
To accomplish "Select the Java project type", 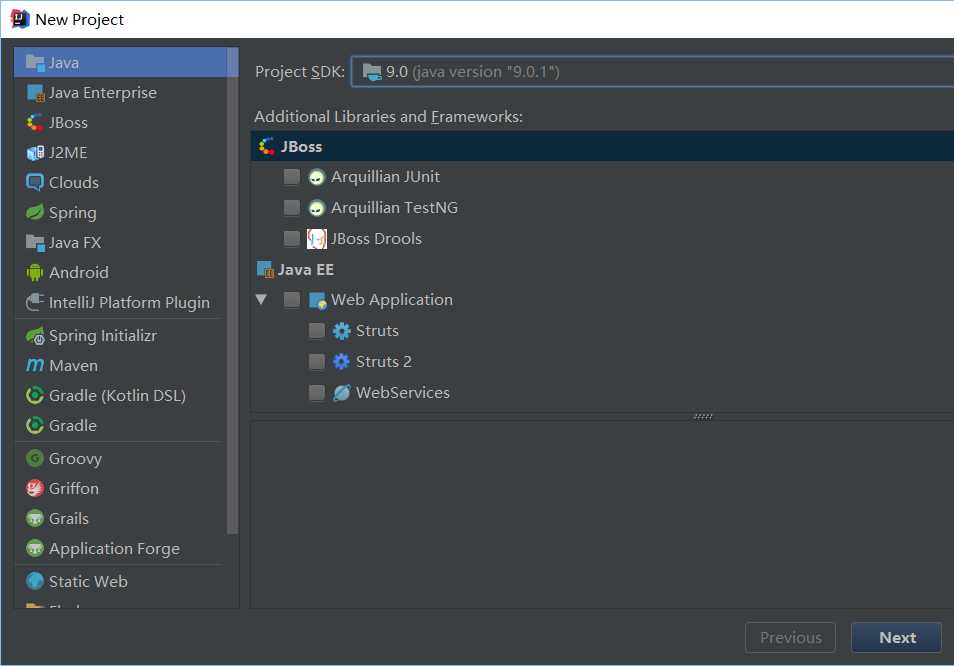I will pos(120,63).
